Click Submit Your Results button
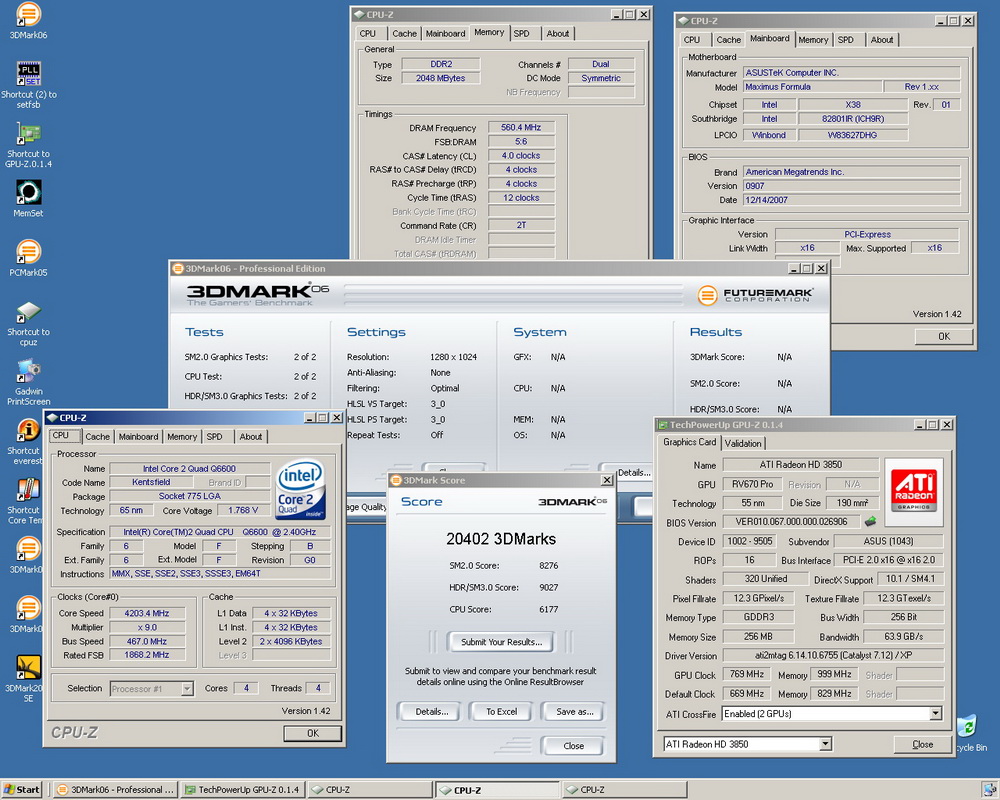 point(501,642)
